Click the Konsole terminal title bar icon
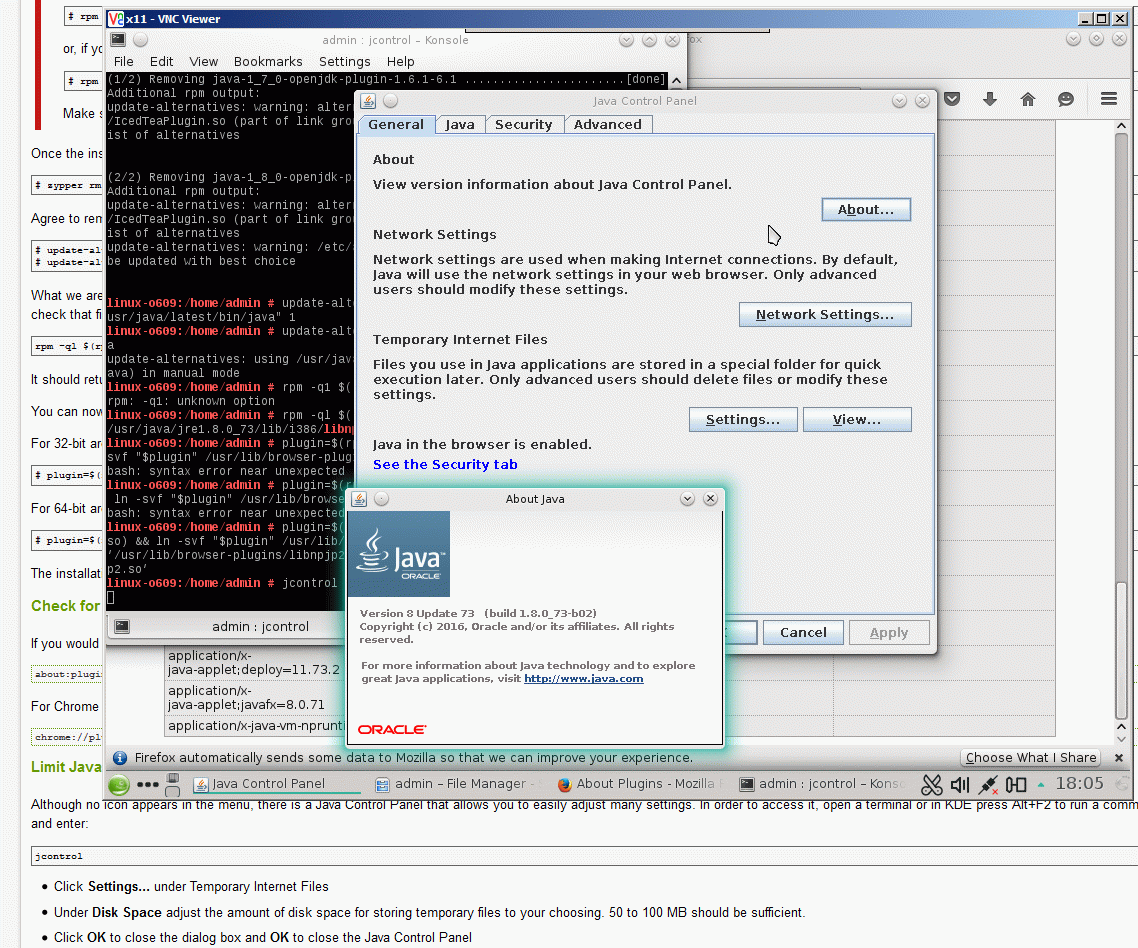Image resolution: width=1138 pixels, height=948 pixels. (x=118, y=39)
